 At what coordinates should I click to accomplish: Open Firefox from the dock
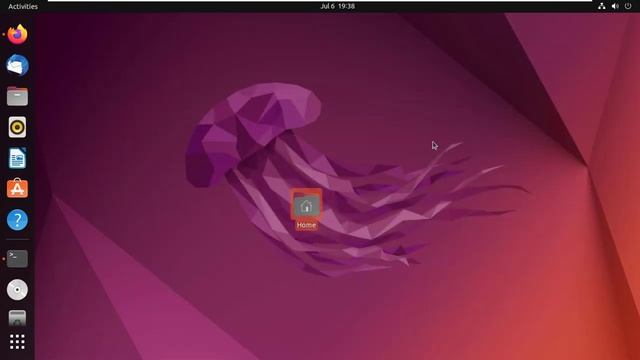pos(17,34)
